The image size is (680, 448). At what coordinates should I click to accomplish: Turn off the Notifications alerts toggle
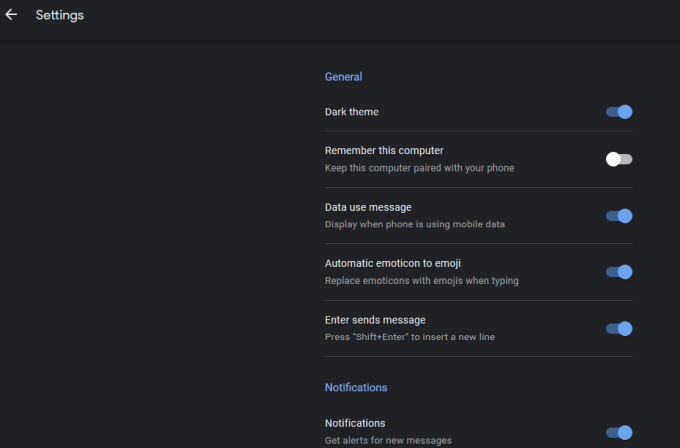coord(619,432)
